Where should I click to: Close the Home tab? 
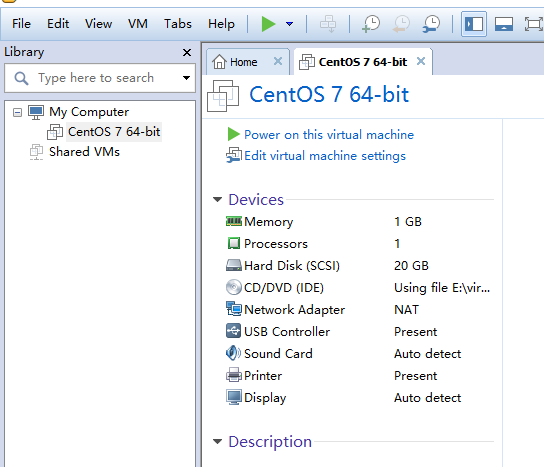(278, 61)
